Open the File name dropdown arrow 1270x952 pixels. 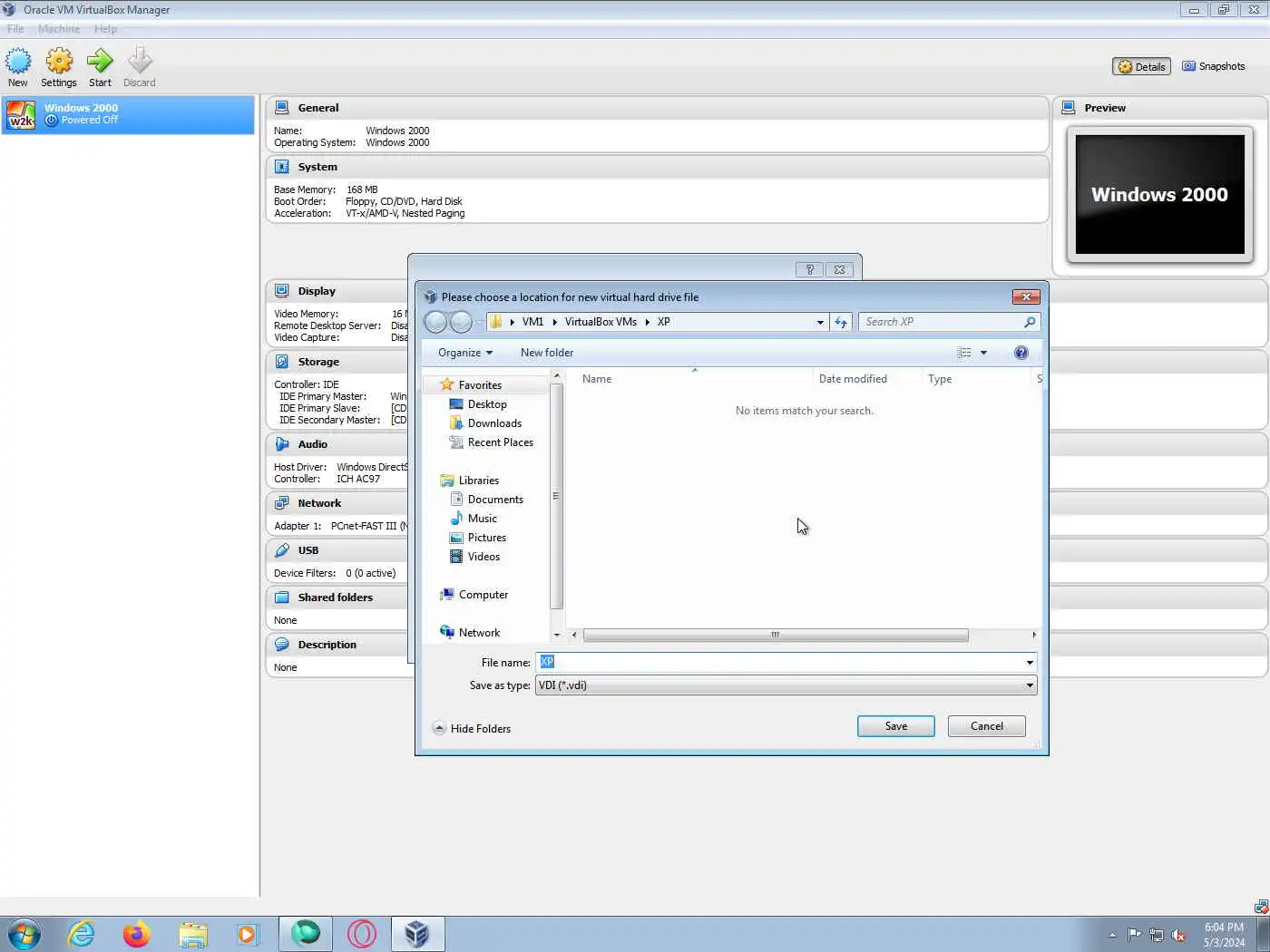tap(1030, 663)
